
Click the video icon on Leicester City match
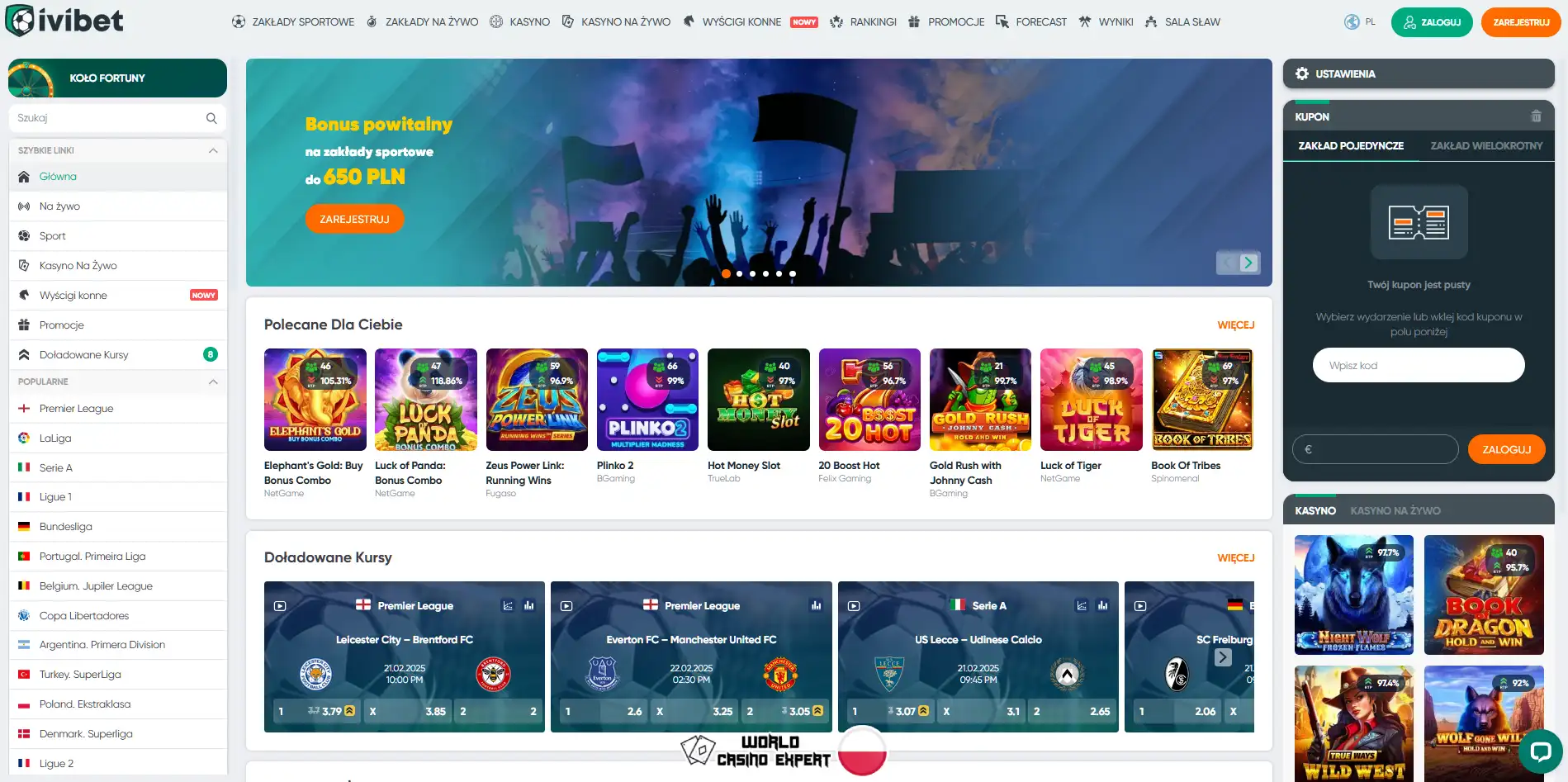tap(280, 605)
